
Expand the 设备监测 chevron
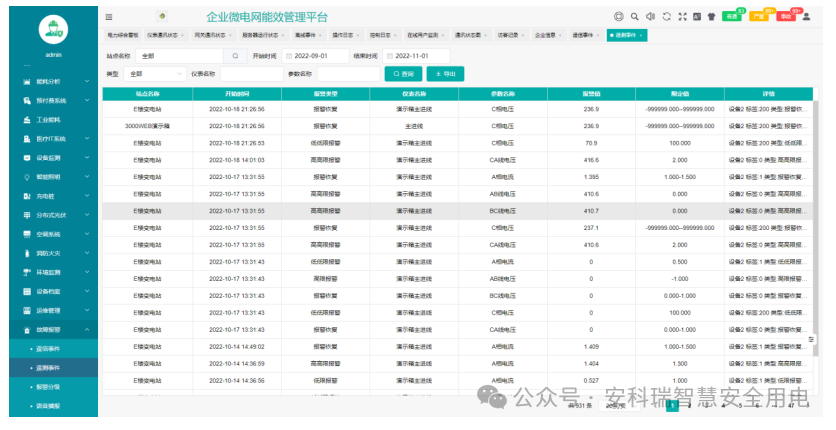[x=87, y=158]
